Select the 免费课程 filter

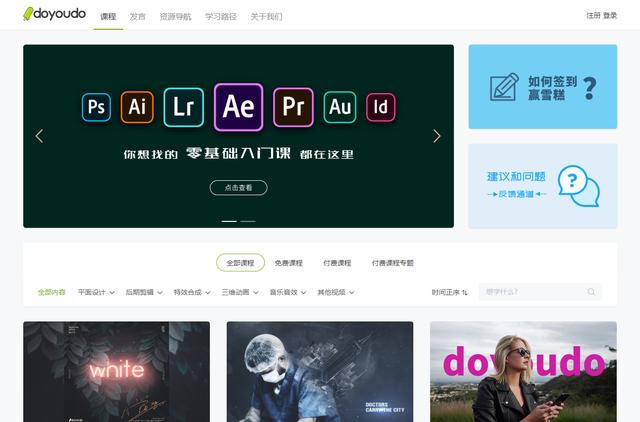click(x=289, y=263)
